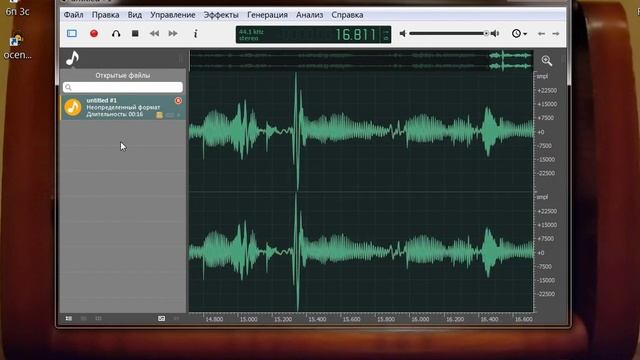The height and width of the screenshot is (360, 640).
Task: Click the Rewind button
Action: pyautogui.click(x=154, y=33)
